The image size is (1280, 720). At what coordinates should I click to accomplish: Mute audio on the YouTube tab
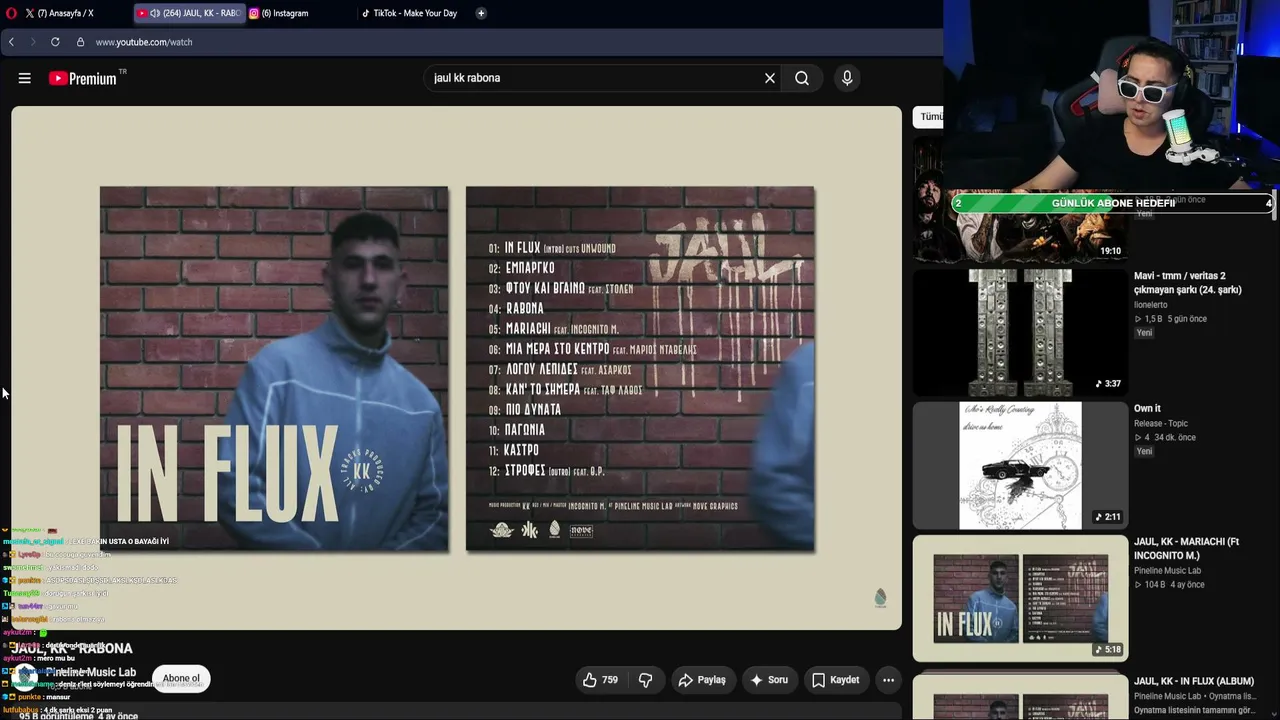tap(155, 13)
